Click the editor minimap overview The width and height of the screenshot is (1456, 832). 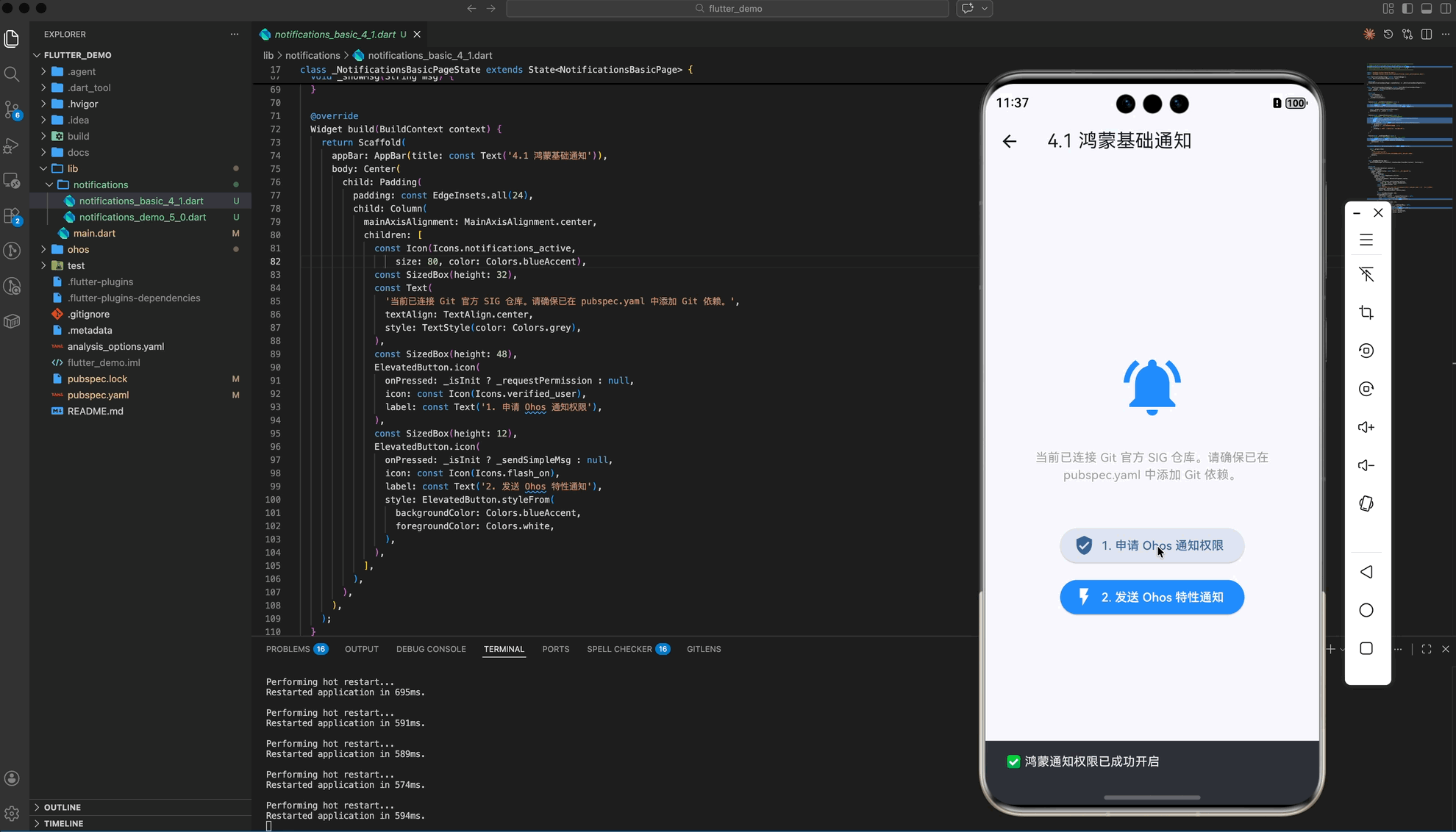click(x=1410, y=137)
